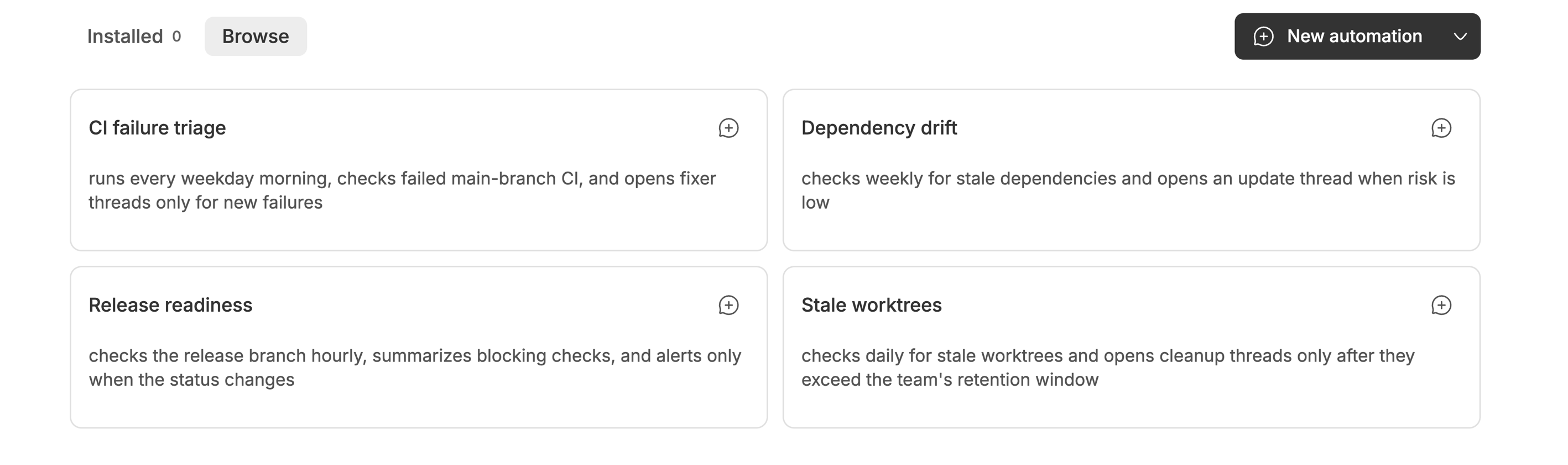Click the description 'checks weekly for stale dependencies'
This screenshot has width=1568, height=465.
tap(1128, 190)
